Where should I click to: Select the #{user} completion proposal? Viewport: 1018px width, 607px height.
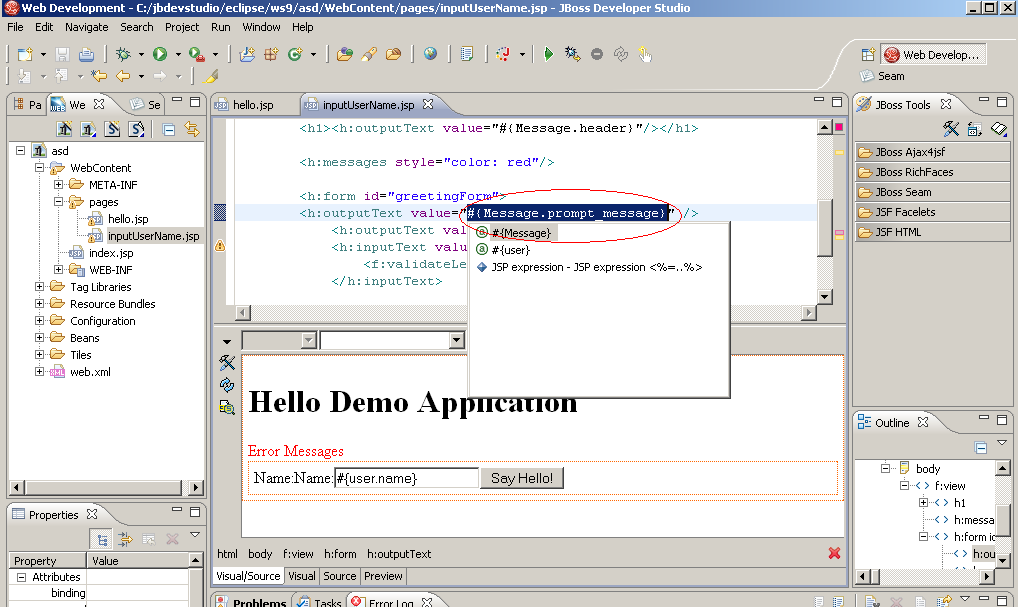(x=510, y=250)
